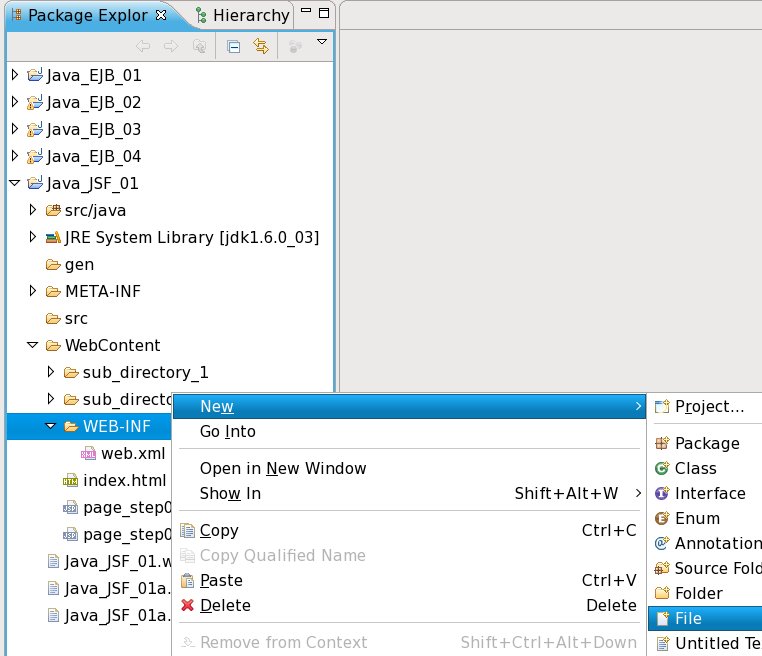Image resolution: width=762 pixels, height=656 pixels.
Task: Click the src/java source folder icon
Action: coord(53,211)
